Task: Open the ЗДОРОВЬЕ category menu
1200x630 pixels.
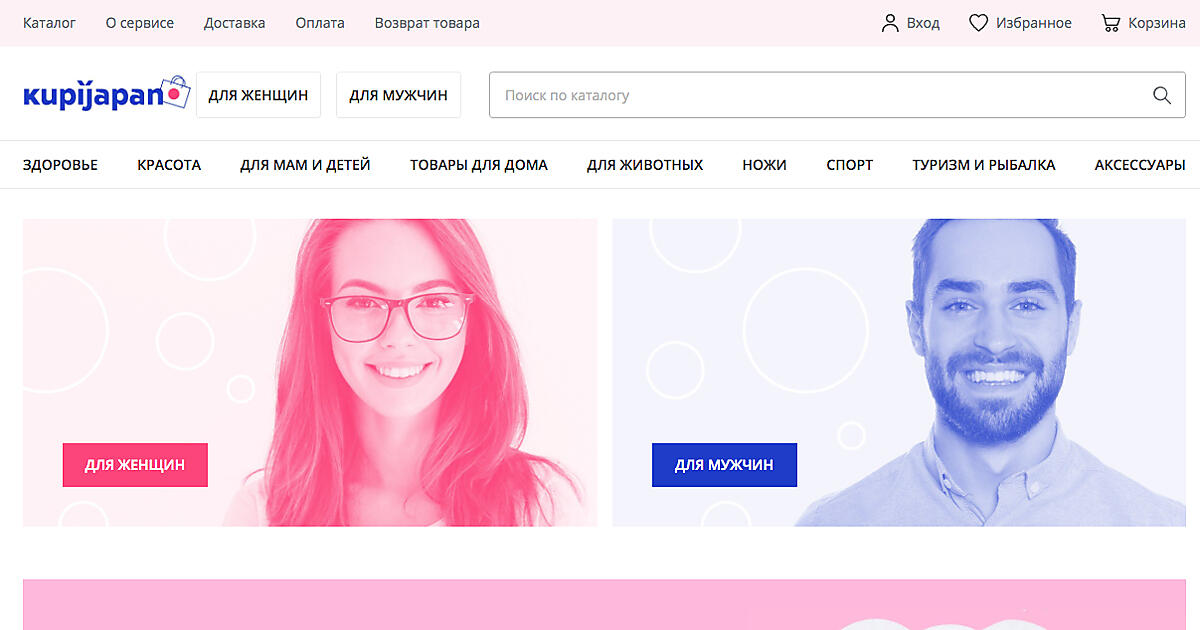Action: click(60, 165)
